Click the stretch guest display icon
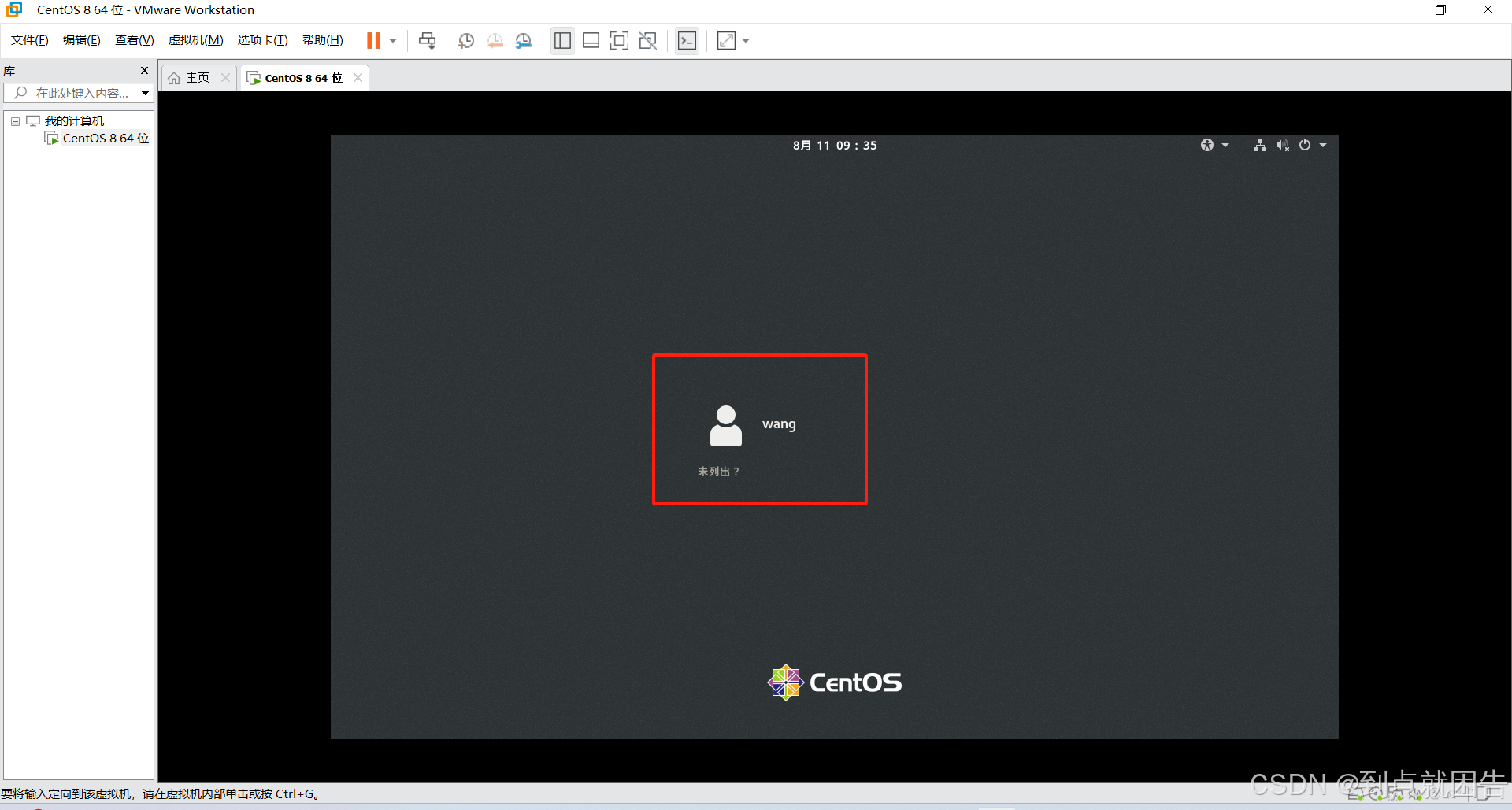1512x810 pixels. click(727, 40)
